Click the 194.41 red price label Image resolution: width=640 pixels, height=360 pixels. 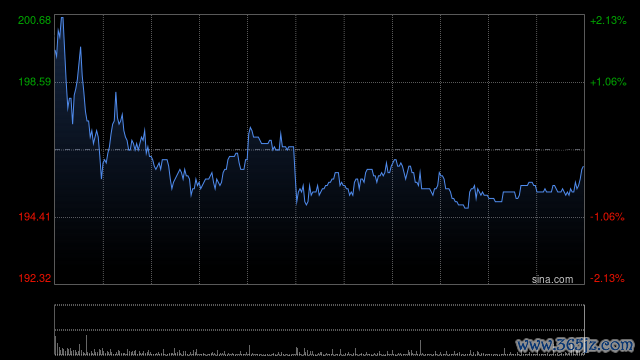click(x=35, y=217)
